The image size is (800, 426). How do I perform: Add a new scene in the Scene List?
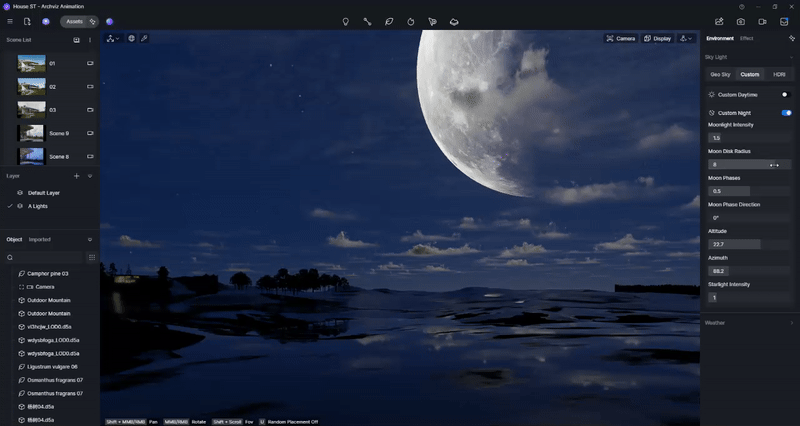[x=76, y=40]
